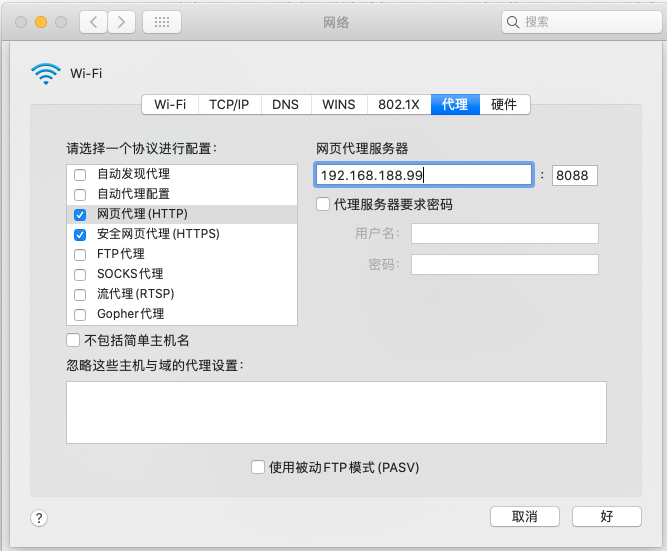Click the 取消 button
Viewport: 667px width, 551px height.
[x=524, y=517]
